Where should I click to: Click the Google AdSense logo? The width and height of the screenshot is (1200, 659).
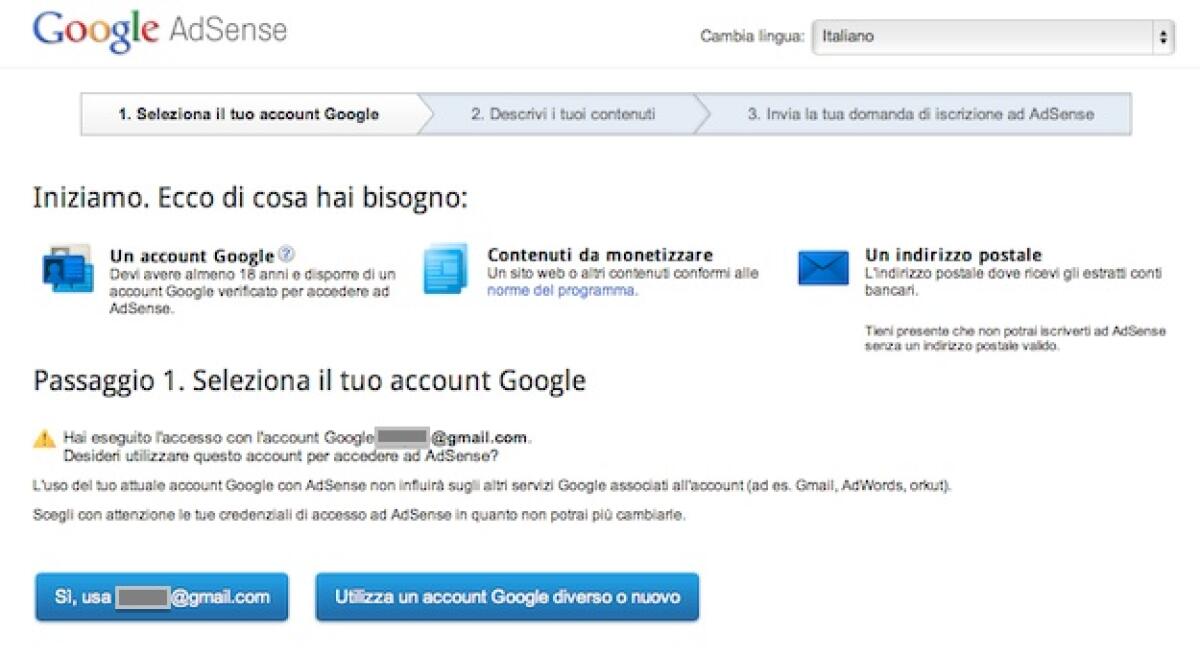click(160, 30)
